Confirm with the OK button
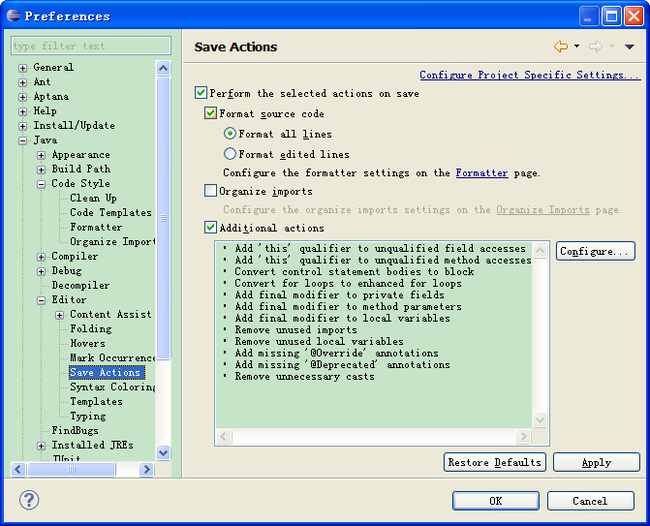Image resolution: width=650 pixels, height=526 pixels. [496, 501]
